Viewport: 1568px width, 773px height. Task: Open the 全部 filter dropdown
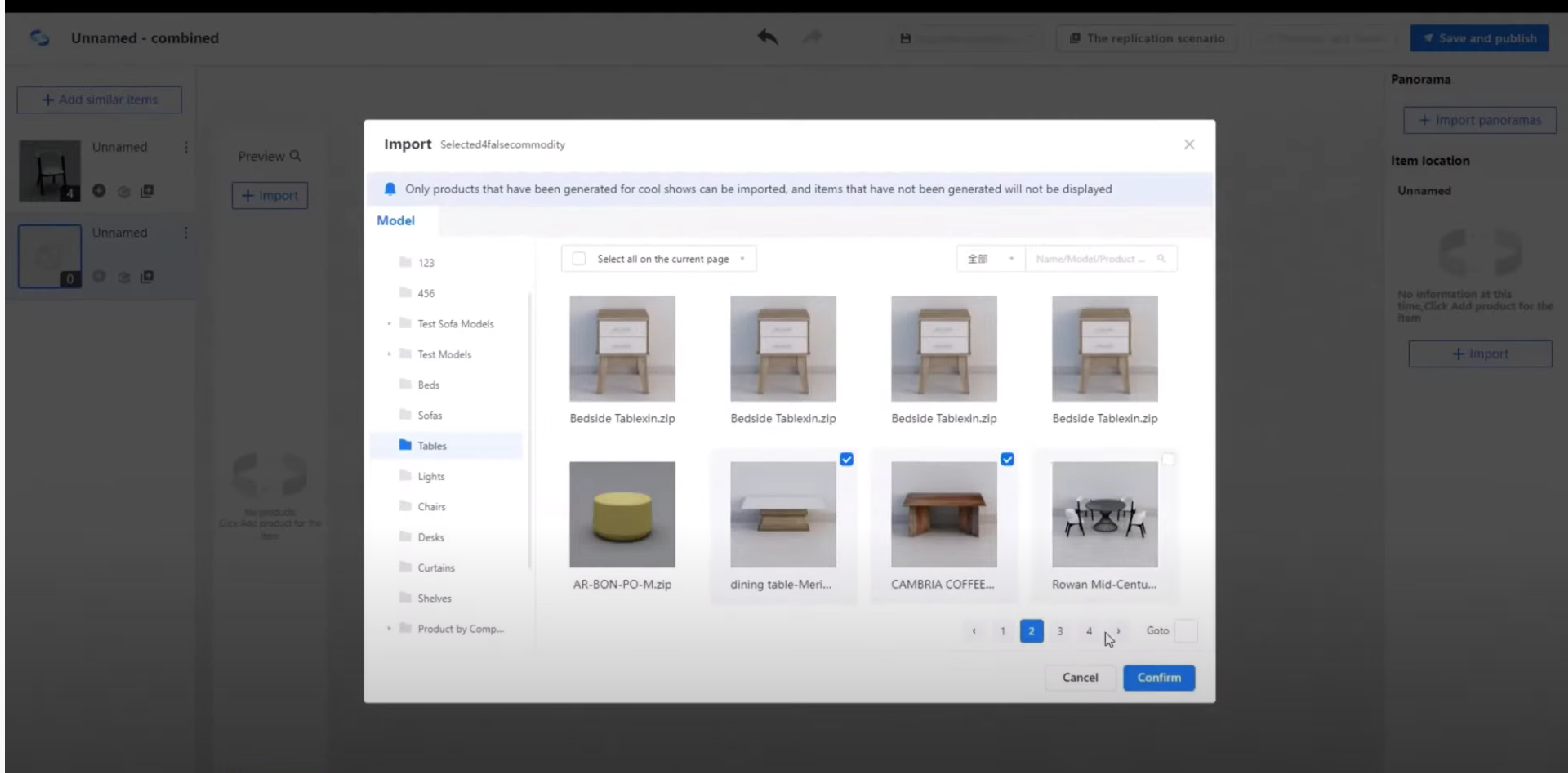tap(989, 259)
